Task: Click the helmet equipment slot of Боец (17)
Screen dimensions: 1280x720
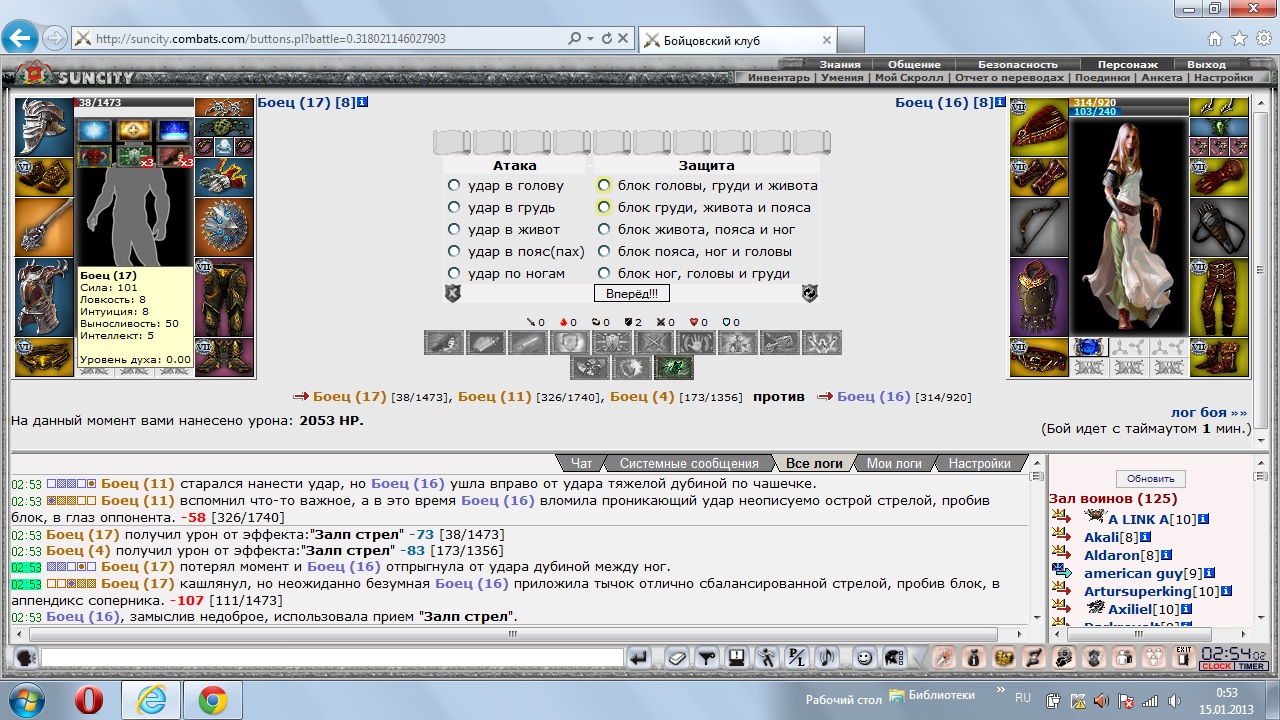Action: (x=44, y=127)
